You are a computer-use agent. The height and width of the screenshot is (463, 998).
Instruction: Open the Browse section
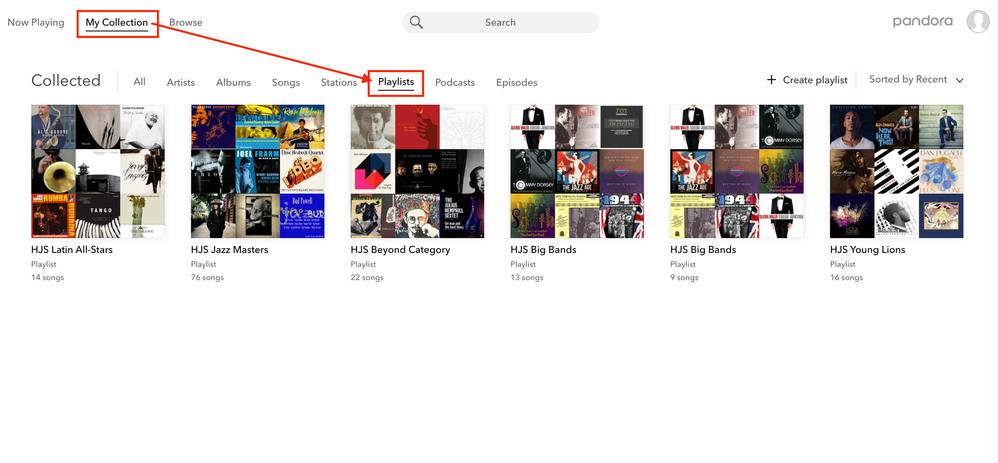tap(185, 22)
